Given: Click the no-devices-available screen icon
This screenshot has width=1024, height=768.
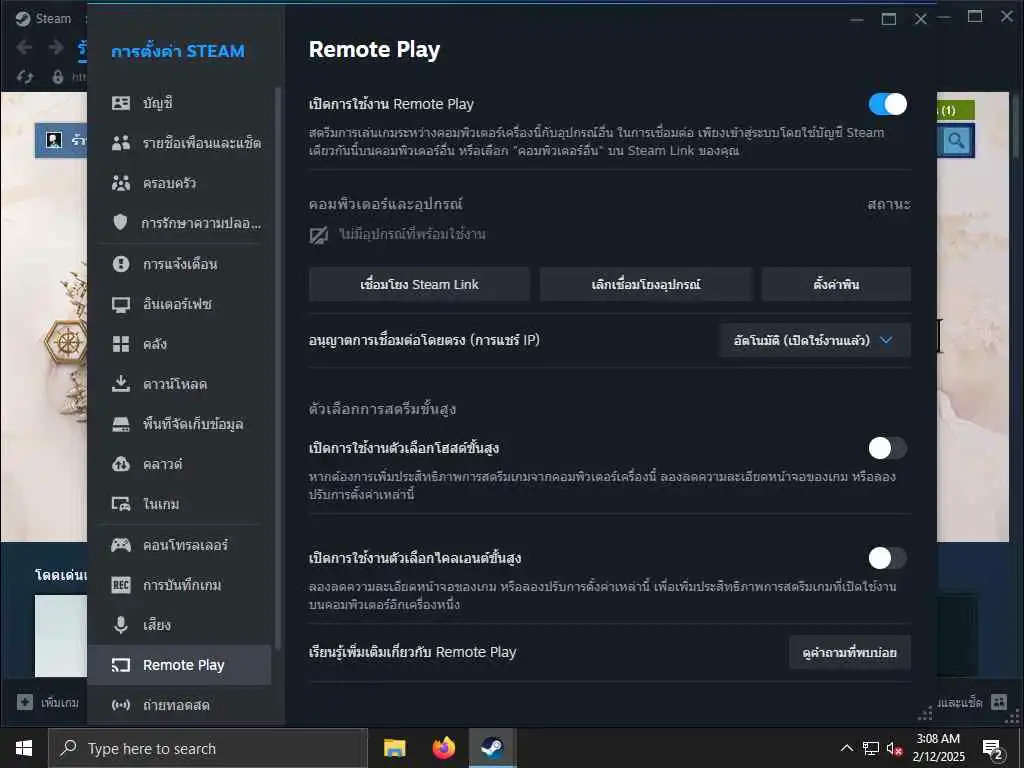Looking at the screenshot, I should [319, 235].
